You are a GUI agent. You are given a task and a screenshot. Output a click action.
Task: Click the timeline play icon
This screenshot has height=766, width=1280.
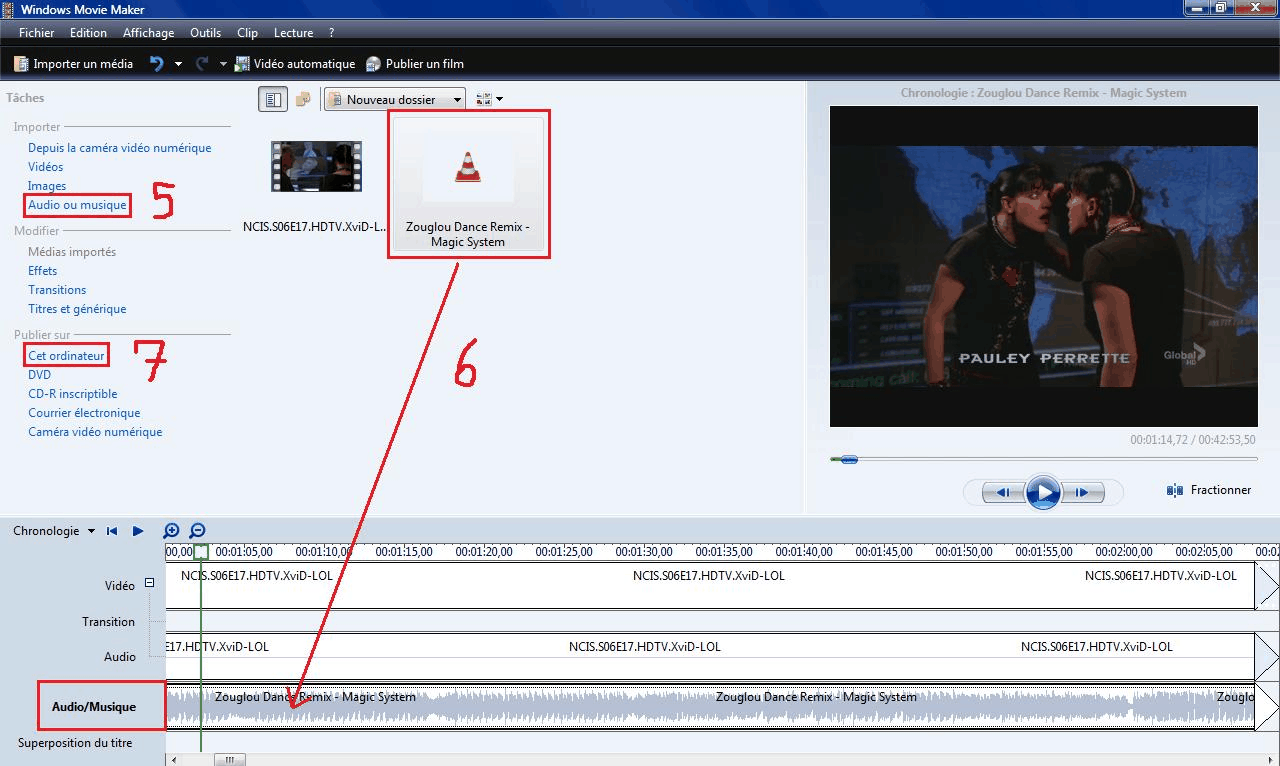pos(138,531)
